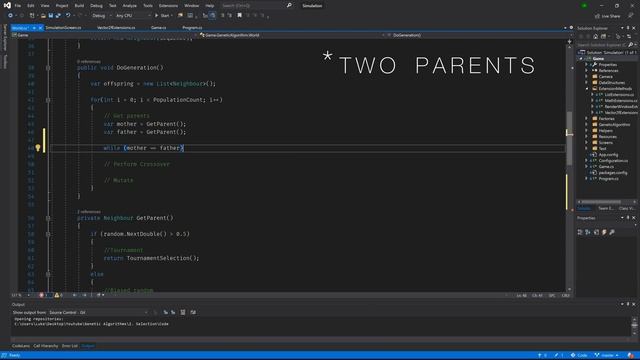Switch to the Vector2fExtensions.cs tab

tap(116, 28)
